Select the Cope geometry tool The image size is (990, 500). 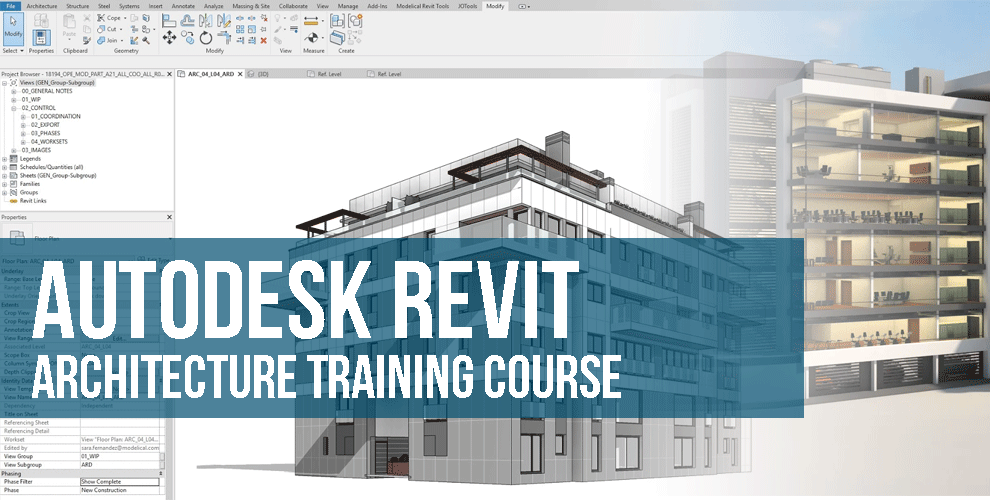[x=109, y=18]
